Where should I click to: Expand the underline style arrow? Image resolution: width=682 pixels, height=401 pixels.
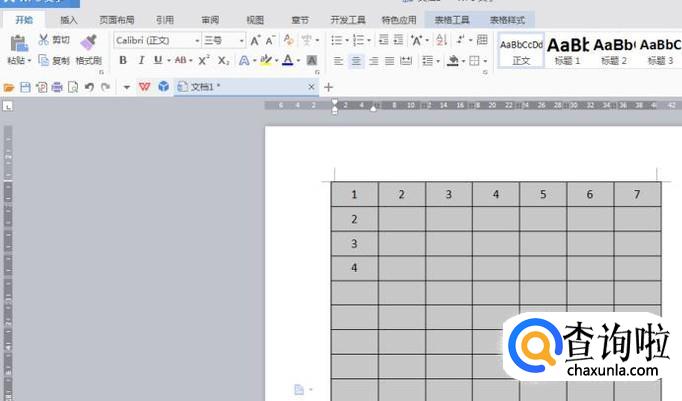169,60
